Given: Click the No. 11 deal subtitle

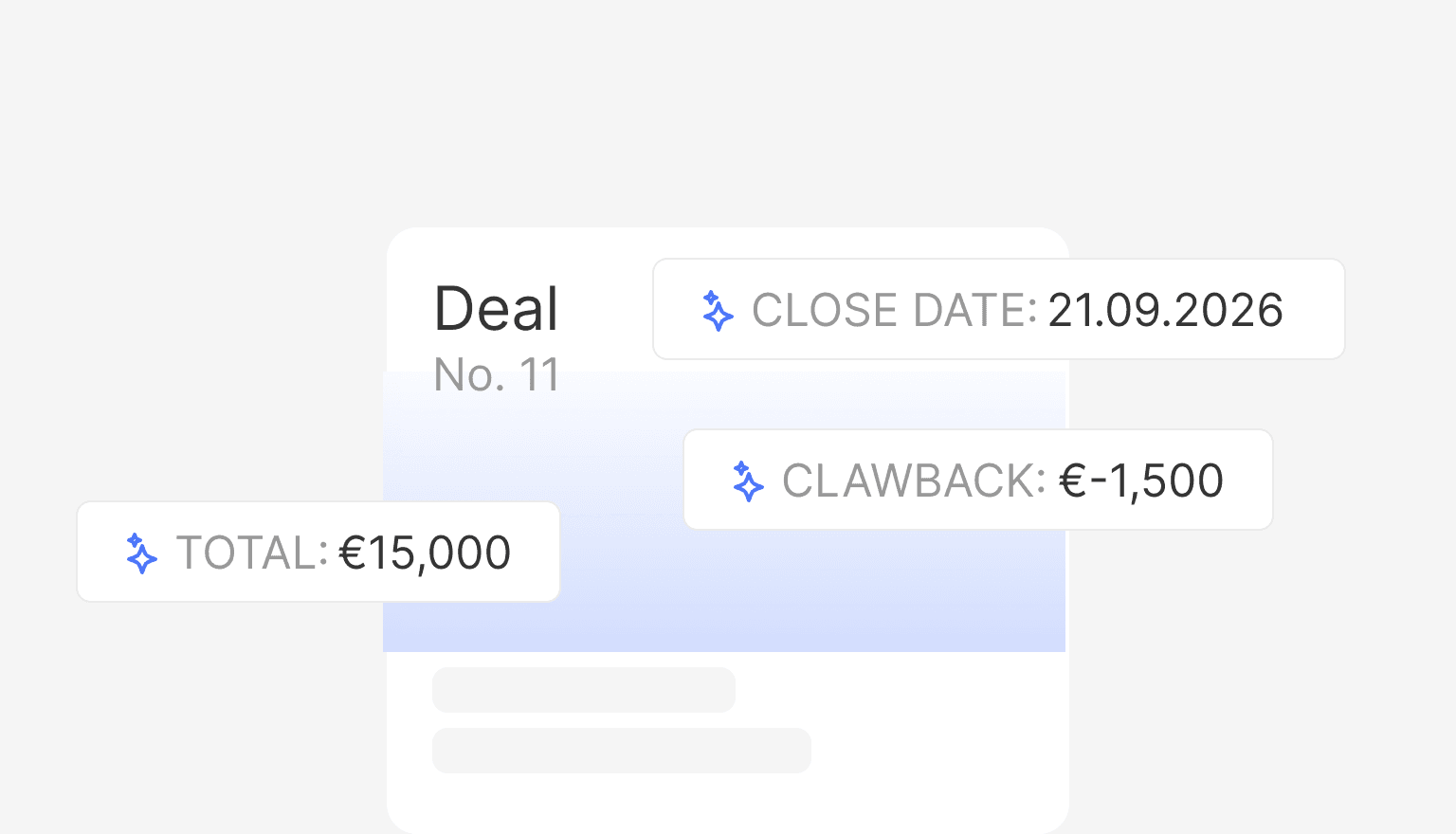Looking at the screenshot, I should tap(496, 375).
